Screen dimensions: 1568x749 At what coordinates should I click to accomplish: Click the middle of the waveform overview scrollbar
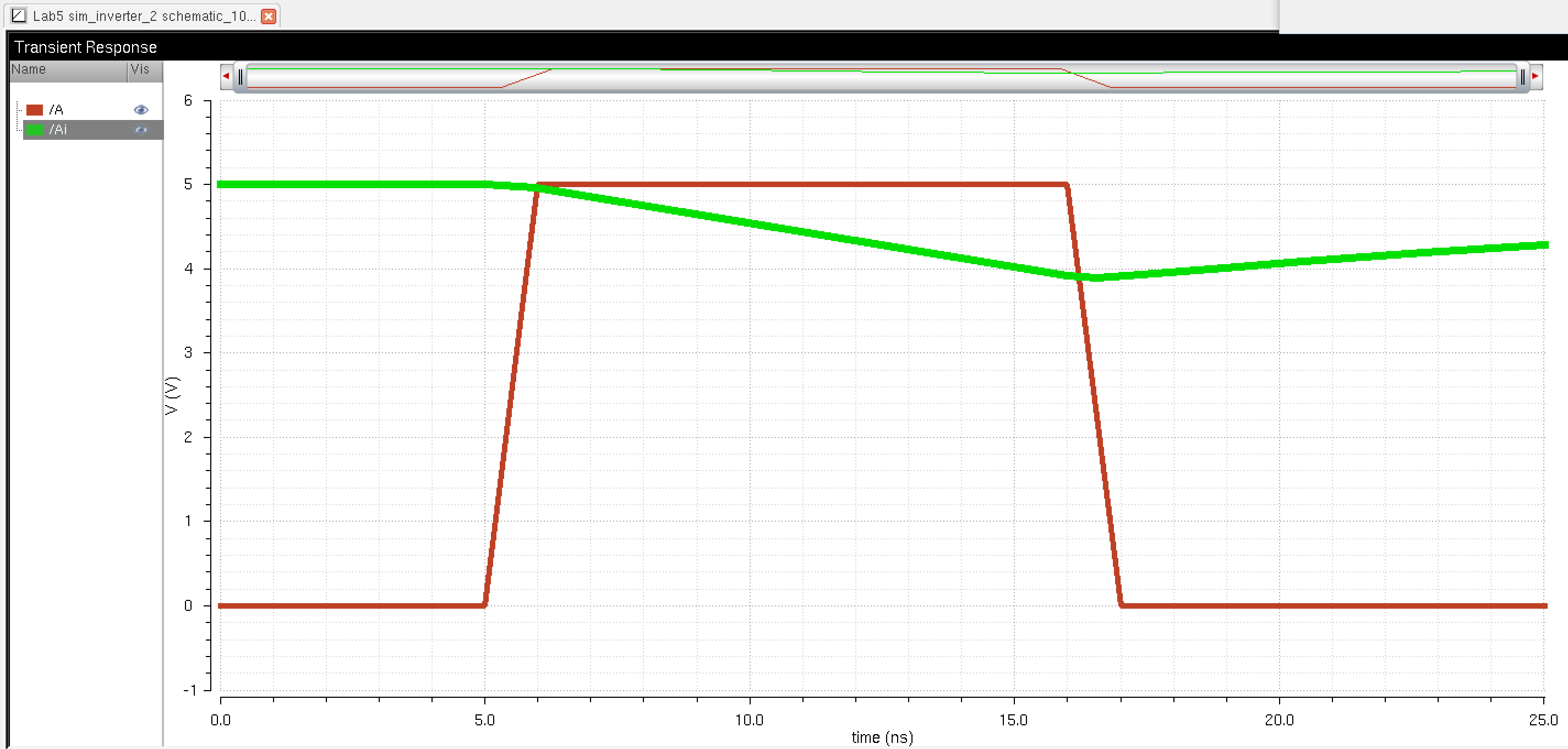pyautogui.click(x=881, y=79)
